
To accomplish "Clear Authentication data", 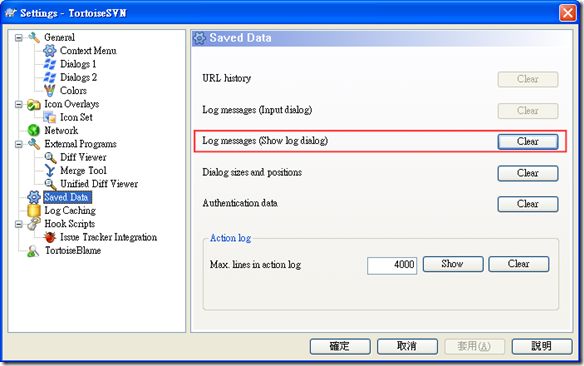I will click(528, 204).
